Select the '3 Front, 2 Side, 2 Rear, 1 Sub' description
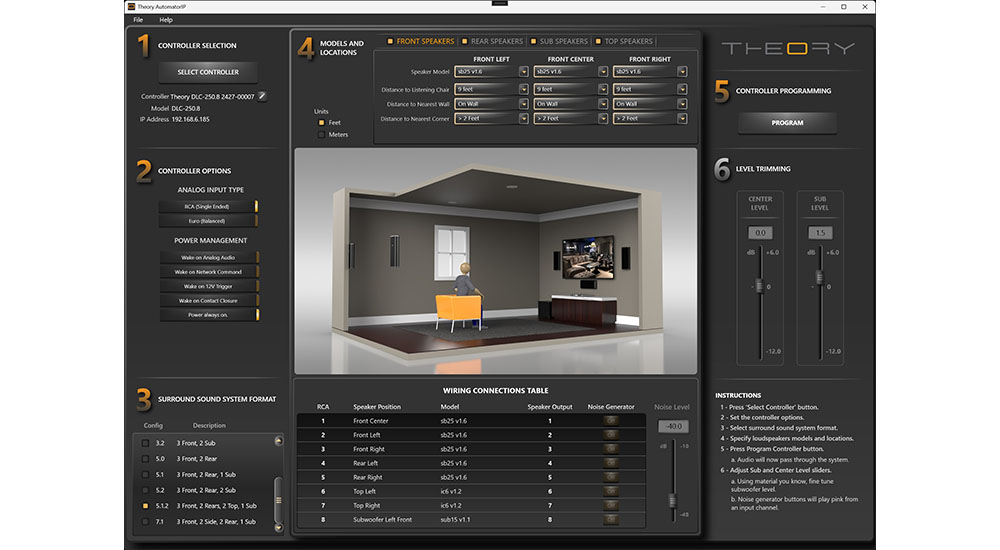Screen dimensions: 1000x550 point(216,521)
